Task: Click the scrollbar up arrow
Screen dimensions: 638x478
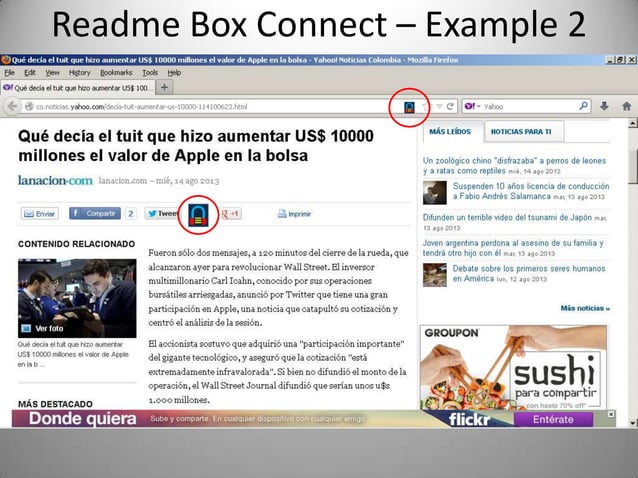Action: coord(633,122)
